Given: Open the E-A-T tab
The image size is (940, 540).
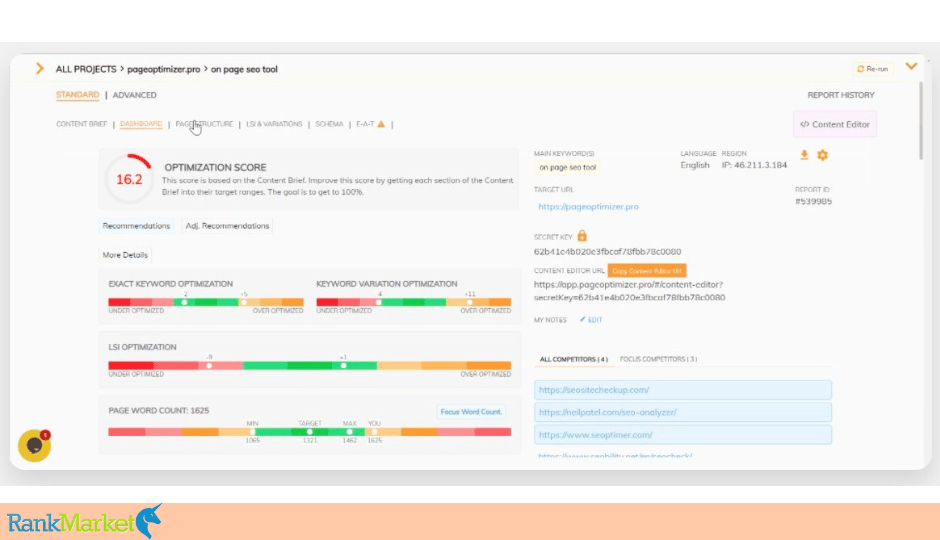Looking at the screenshot, I should coord(365,124).
